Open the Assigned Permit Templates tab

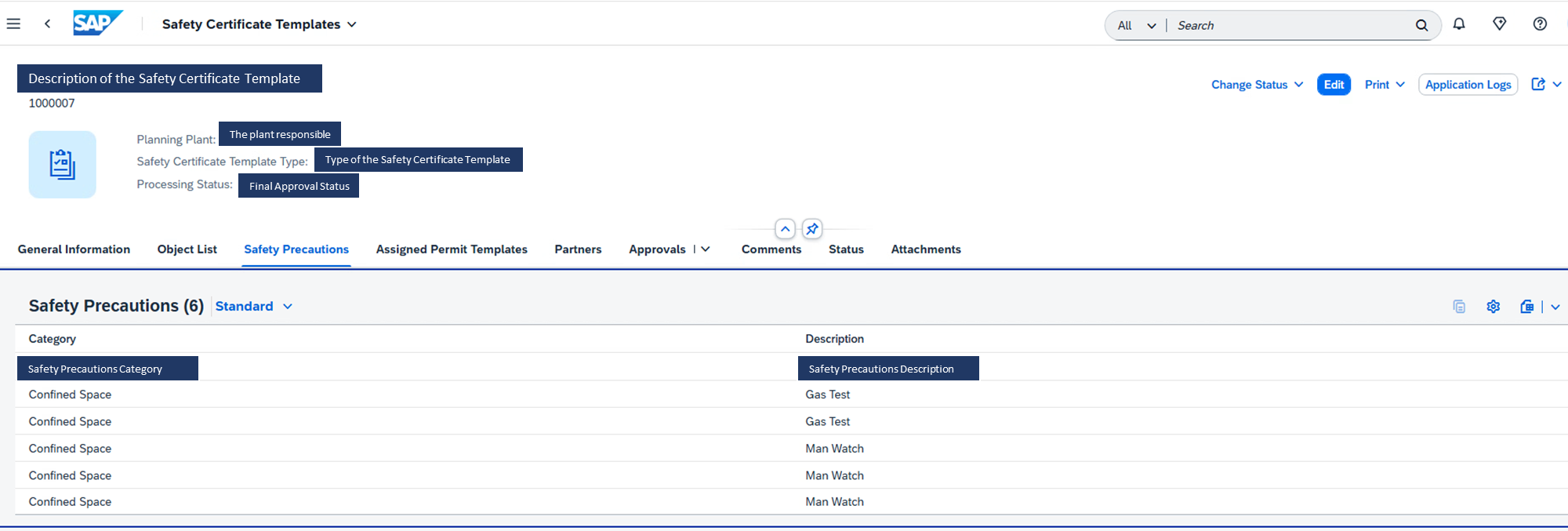click(452, 249)
